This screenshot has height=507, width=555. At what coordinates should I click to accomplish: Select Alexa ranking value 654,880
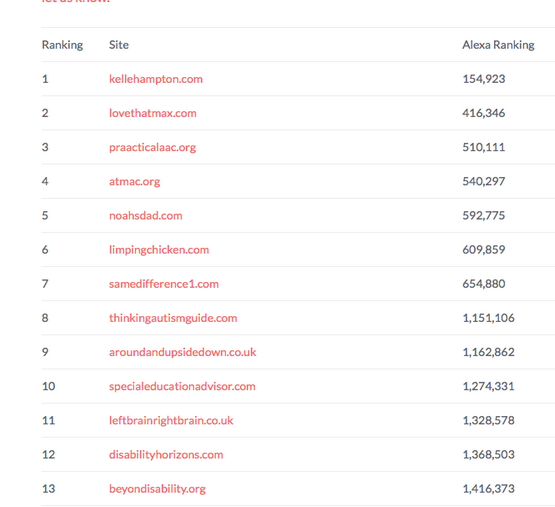(x=484, y=284)
